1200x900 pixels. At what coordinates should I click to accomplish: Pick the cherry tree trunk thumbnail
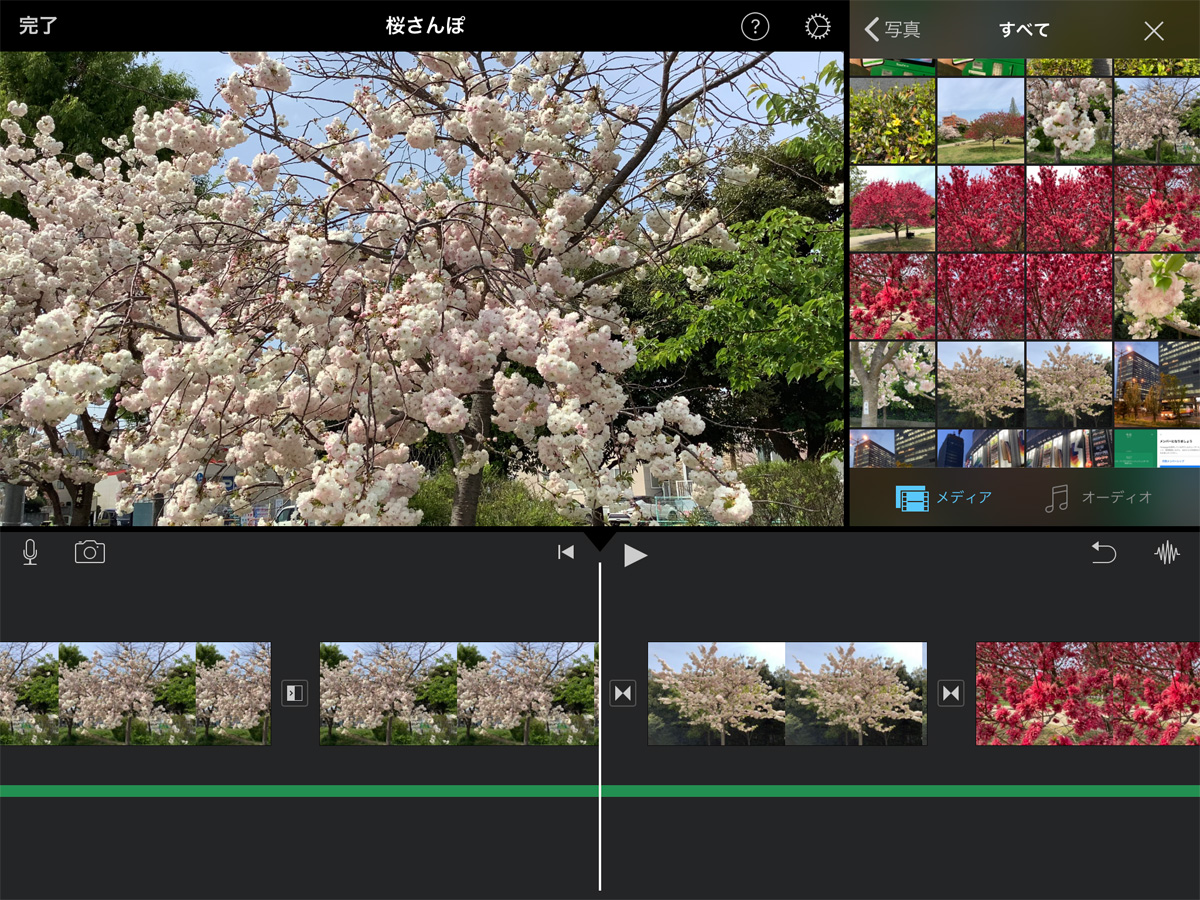893,384
